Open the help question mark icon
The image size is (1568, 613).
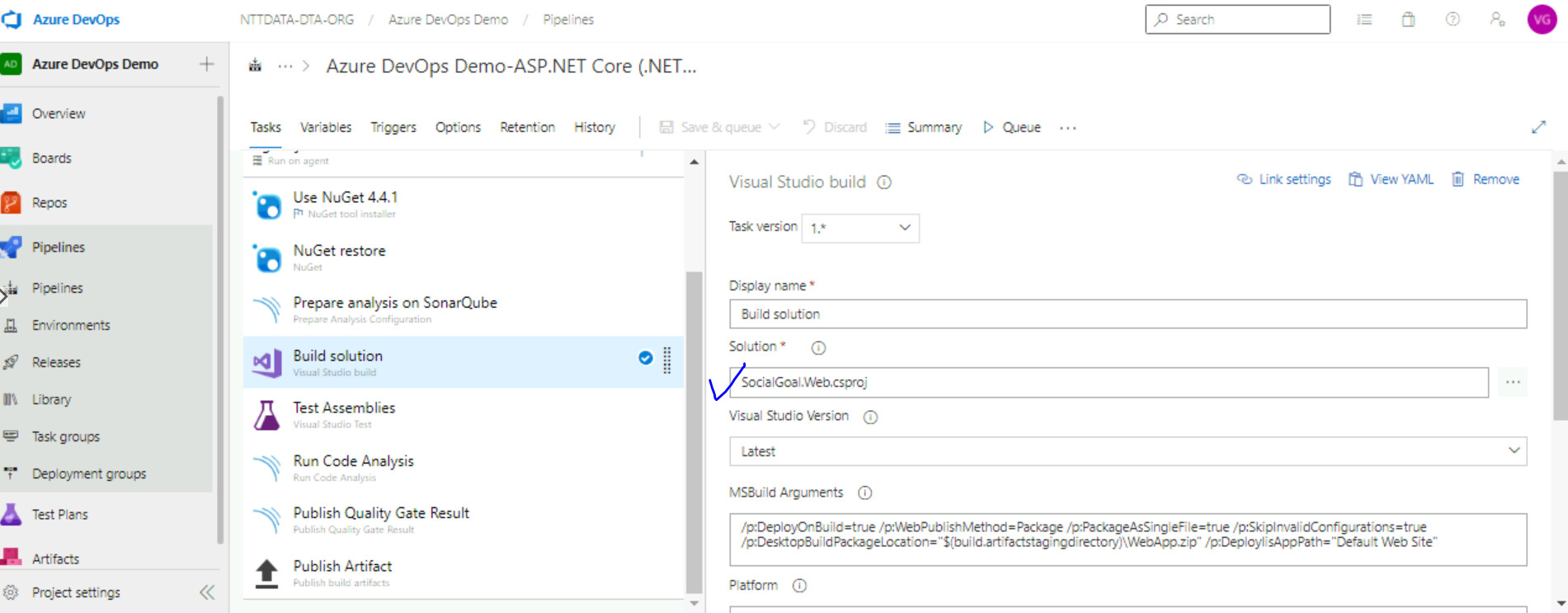[x=1453, y=20]
